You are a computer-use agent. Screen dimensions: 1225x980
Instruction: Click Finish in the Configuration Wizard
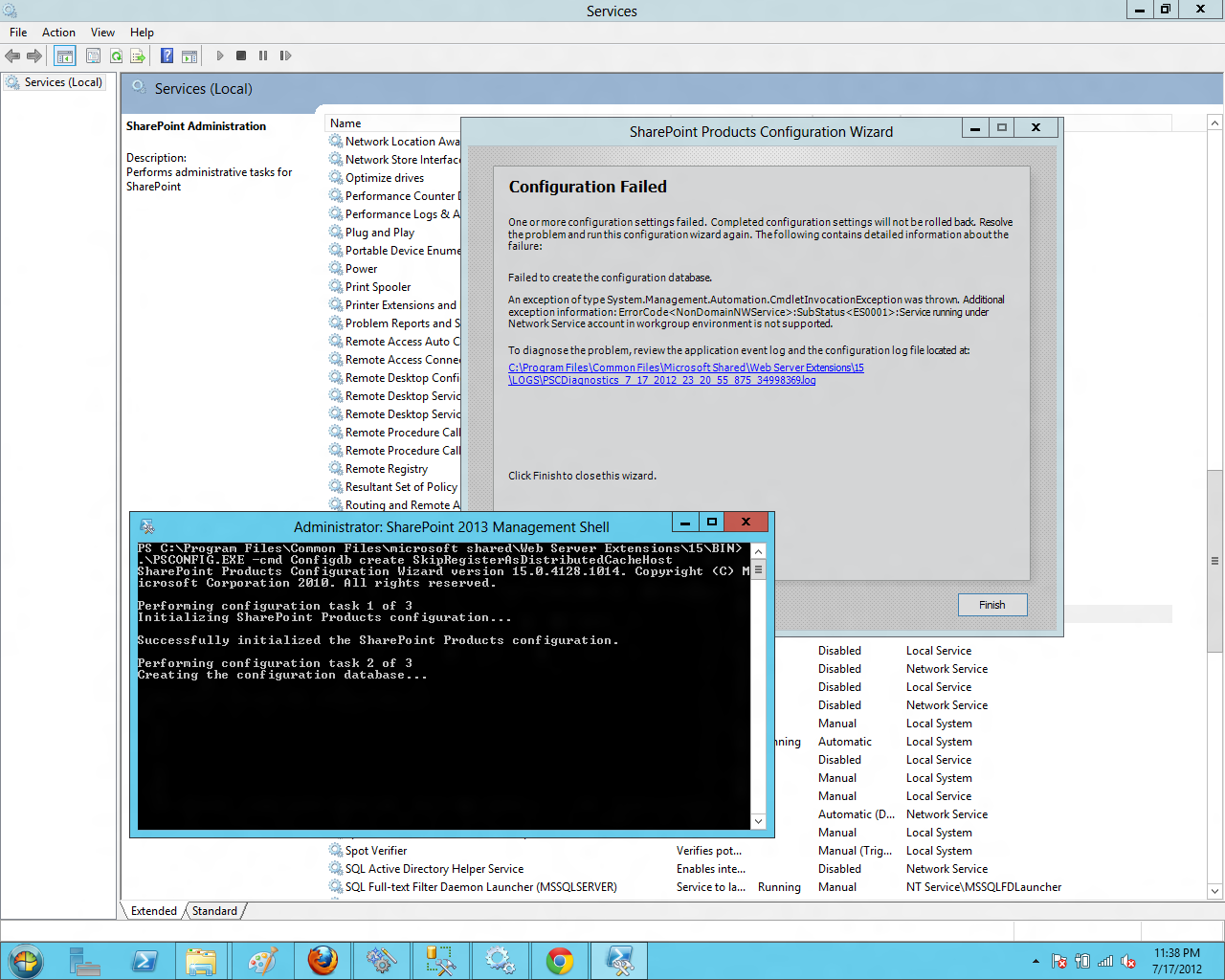[992, 605]
